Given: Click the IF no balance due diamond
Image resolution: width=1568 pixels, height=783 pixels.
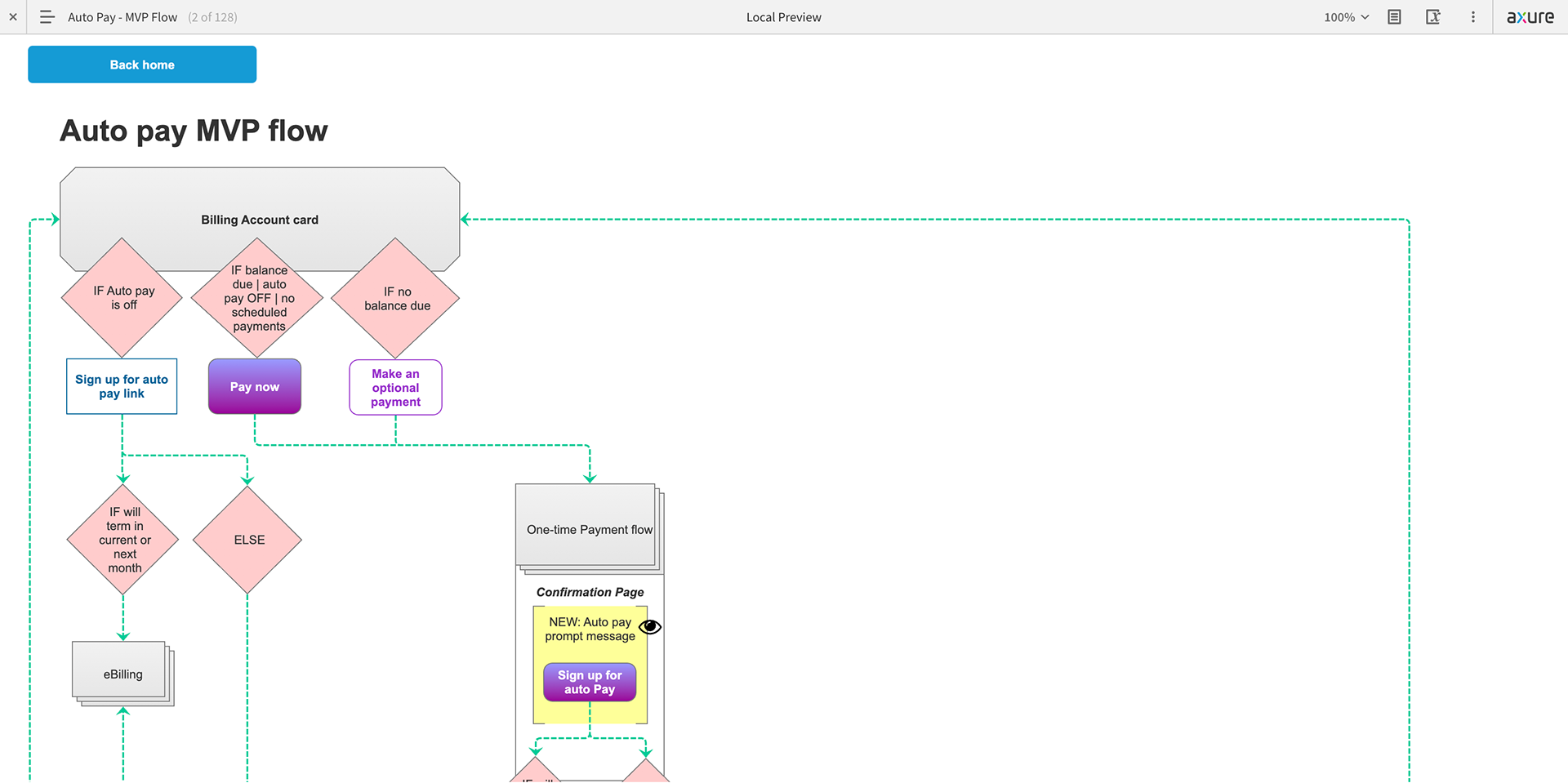Looking at the screenshot, I should pyautogui.click(x=396, y=298).
